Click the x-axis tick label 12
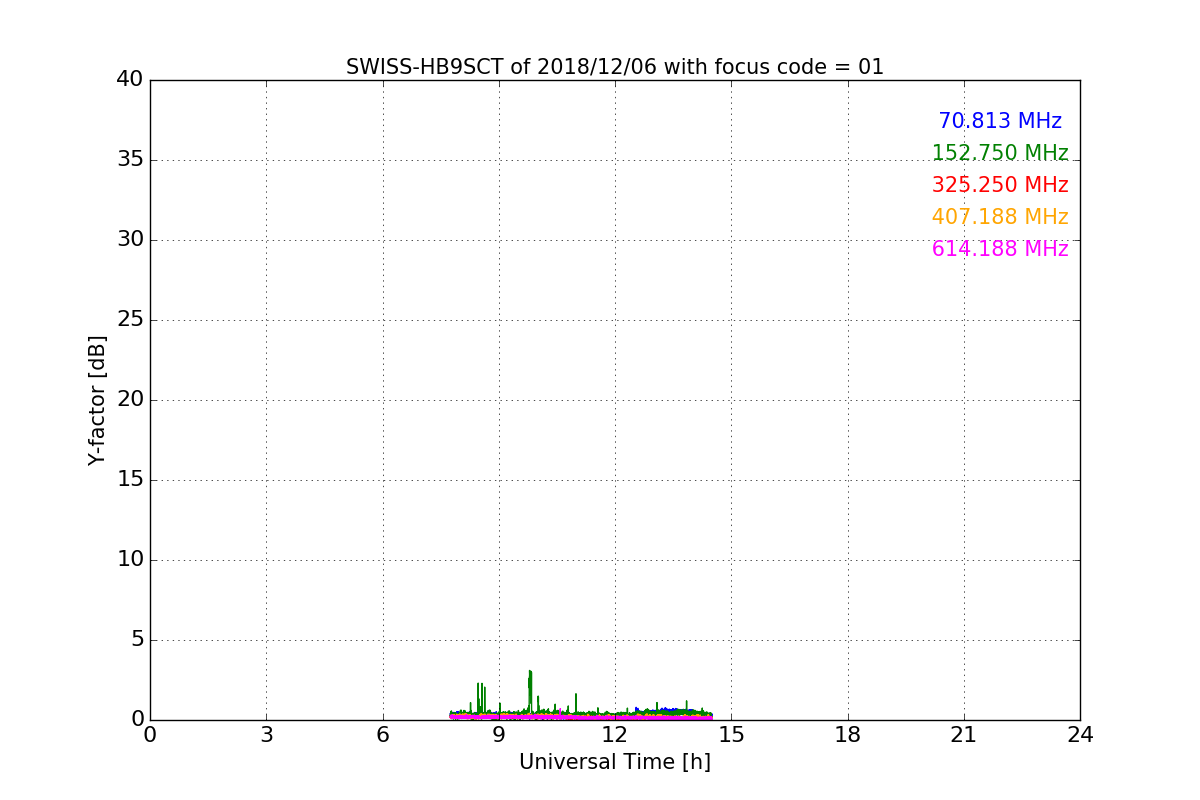 pos(615,735)
